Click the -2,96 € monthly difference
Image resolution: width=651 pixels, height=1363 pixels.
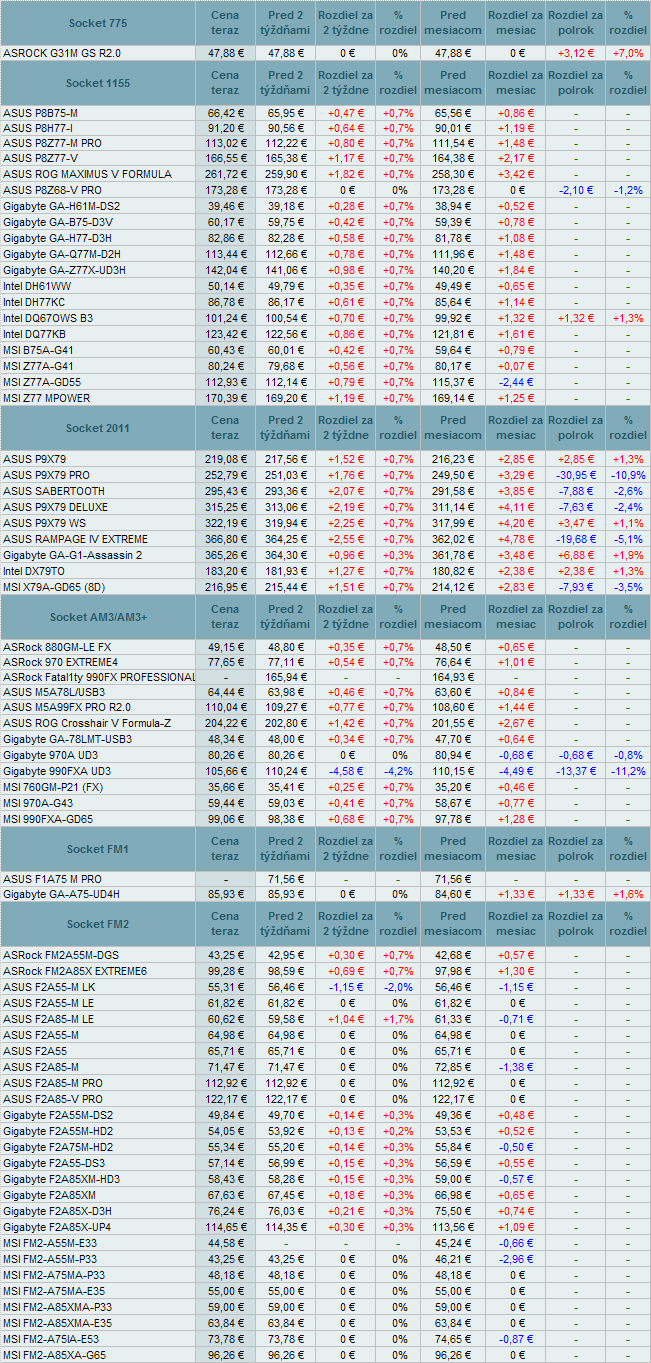click(517, 1259)
